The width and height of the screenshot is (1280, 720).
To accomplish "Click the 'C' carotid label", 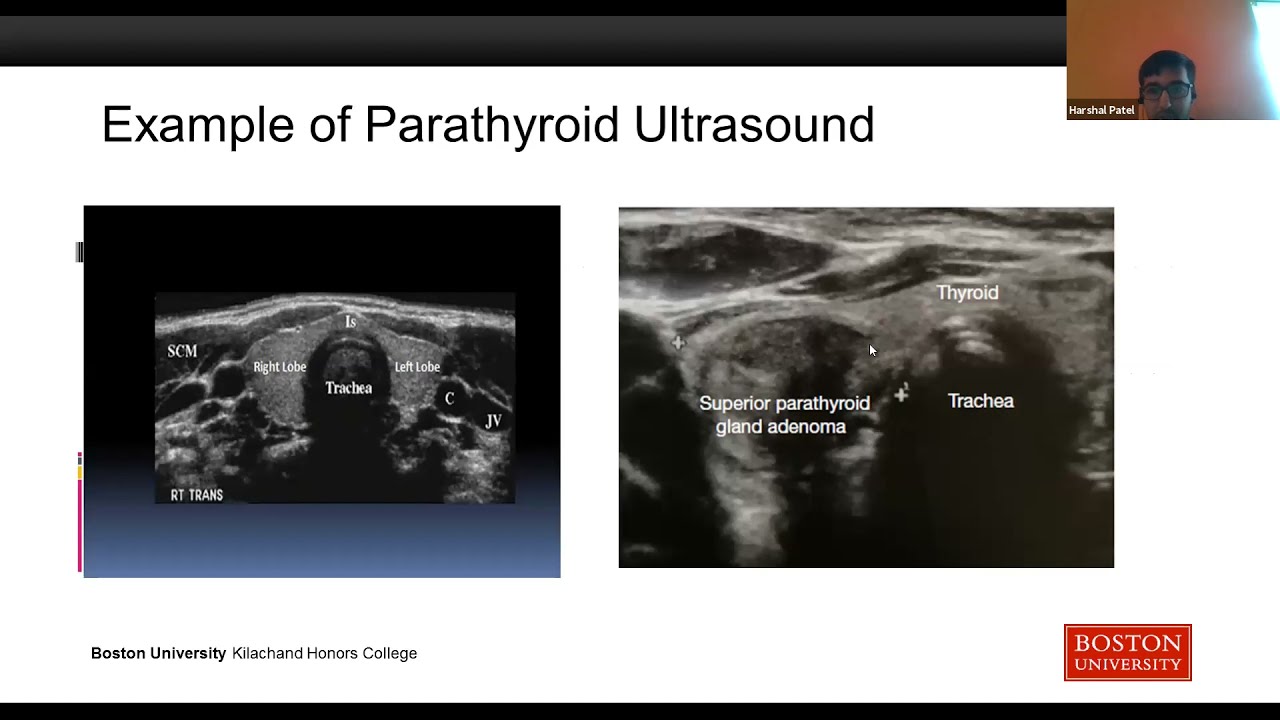I will coord(449,399).
